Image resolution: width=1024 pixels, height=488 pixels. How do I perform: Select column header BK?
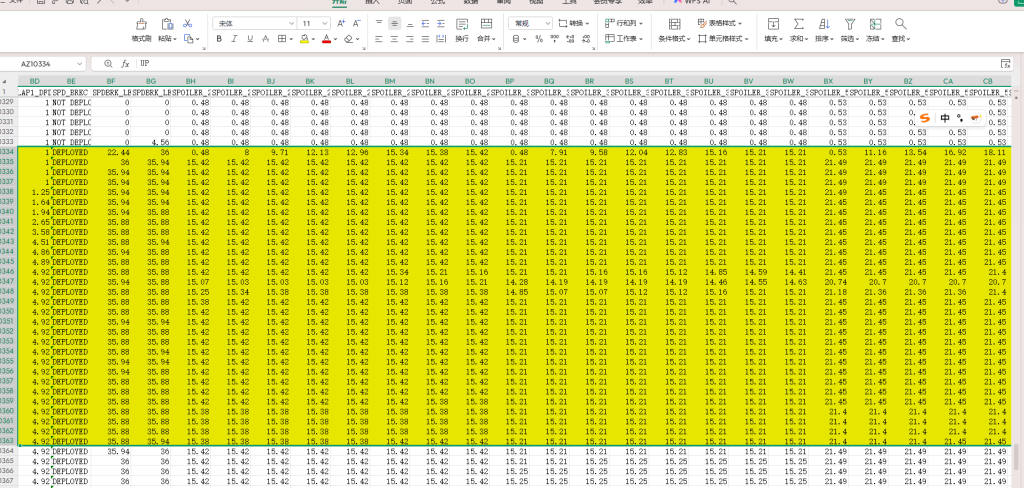(310, 82)
